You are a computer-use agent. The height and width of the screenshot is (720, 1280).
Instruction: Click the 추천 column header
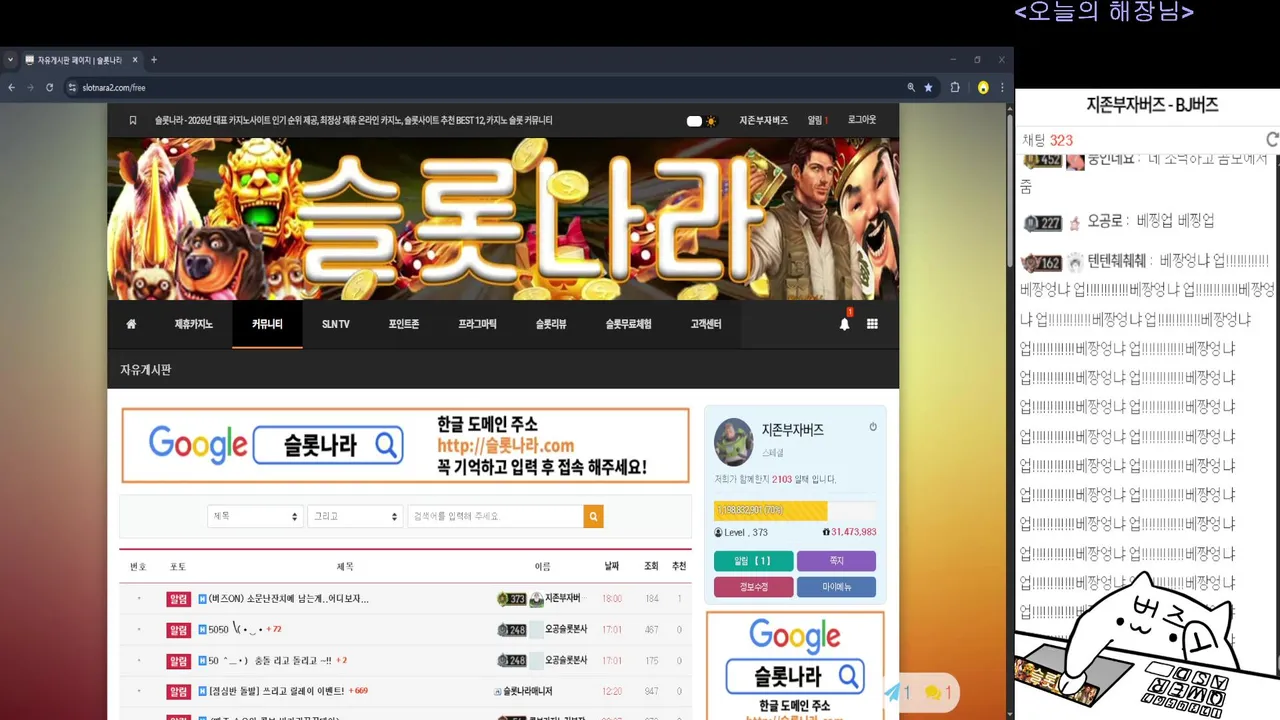pyautogui.click(x=679, y=566)
